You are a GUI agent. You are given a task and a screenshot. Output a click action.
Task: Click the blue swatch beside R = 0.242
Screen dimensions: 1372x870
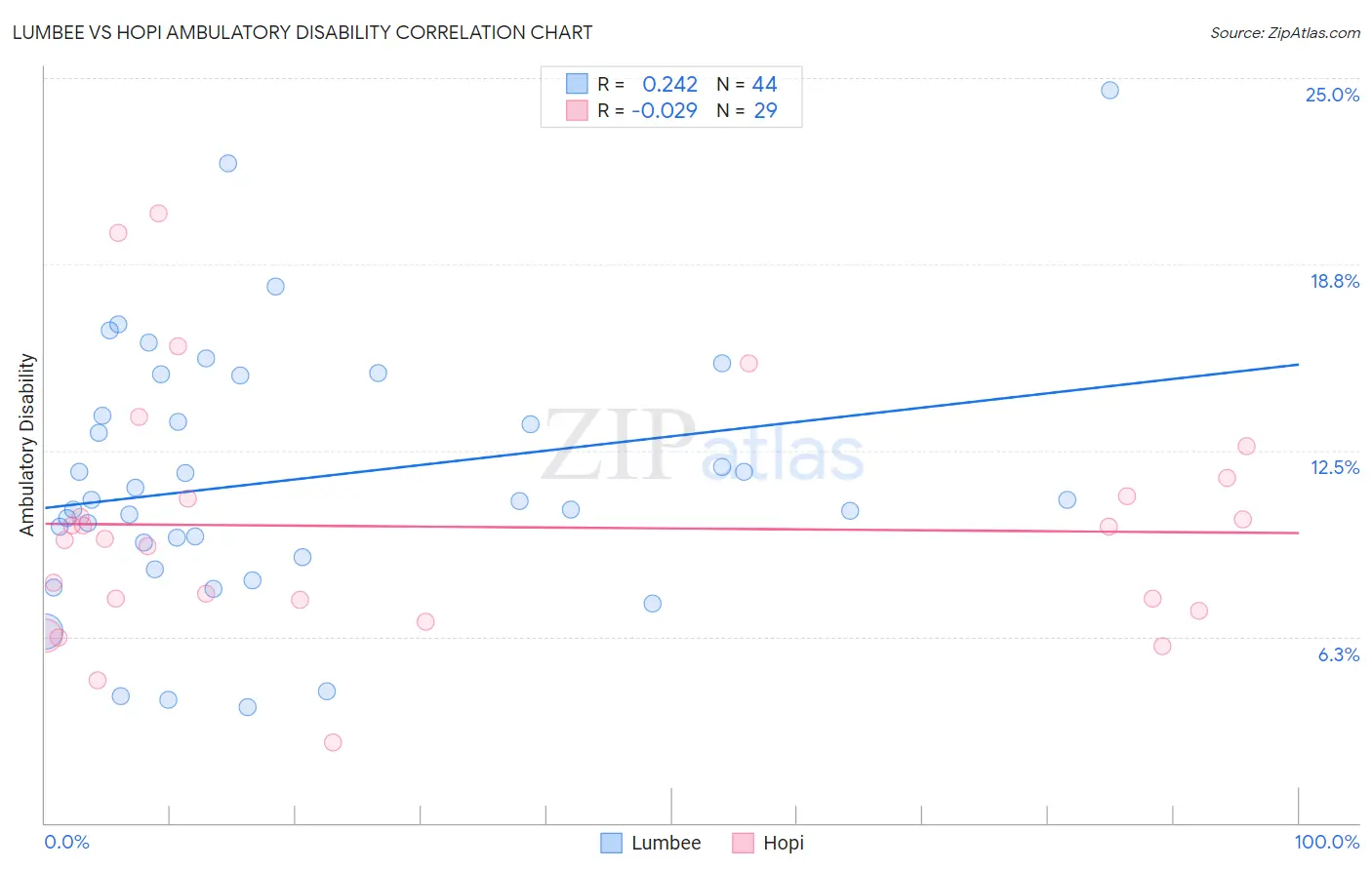point(577,84)
